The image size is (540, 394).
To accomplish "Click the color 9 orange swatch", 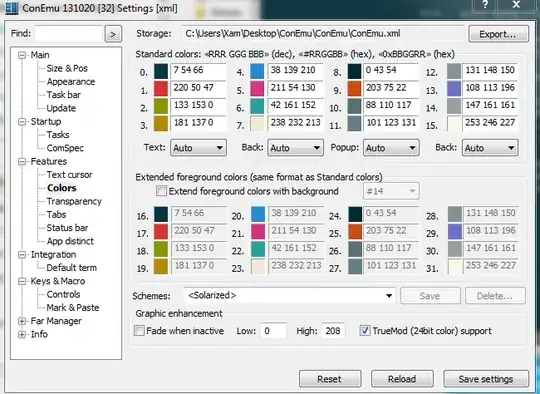I will (x=354, y=89).
